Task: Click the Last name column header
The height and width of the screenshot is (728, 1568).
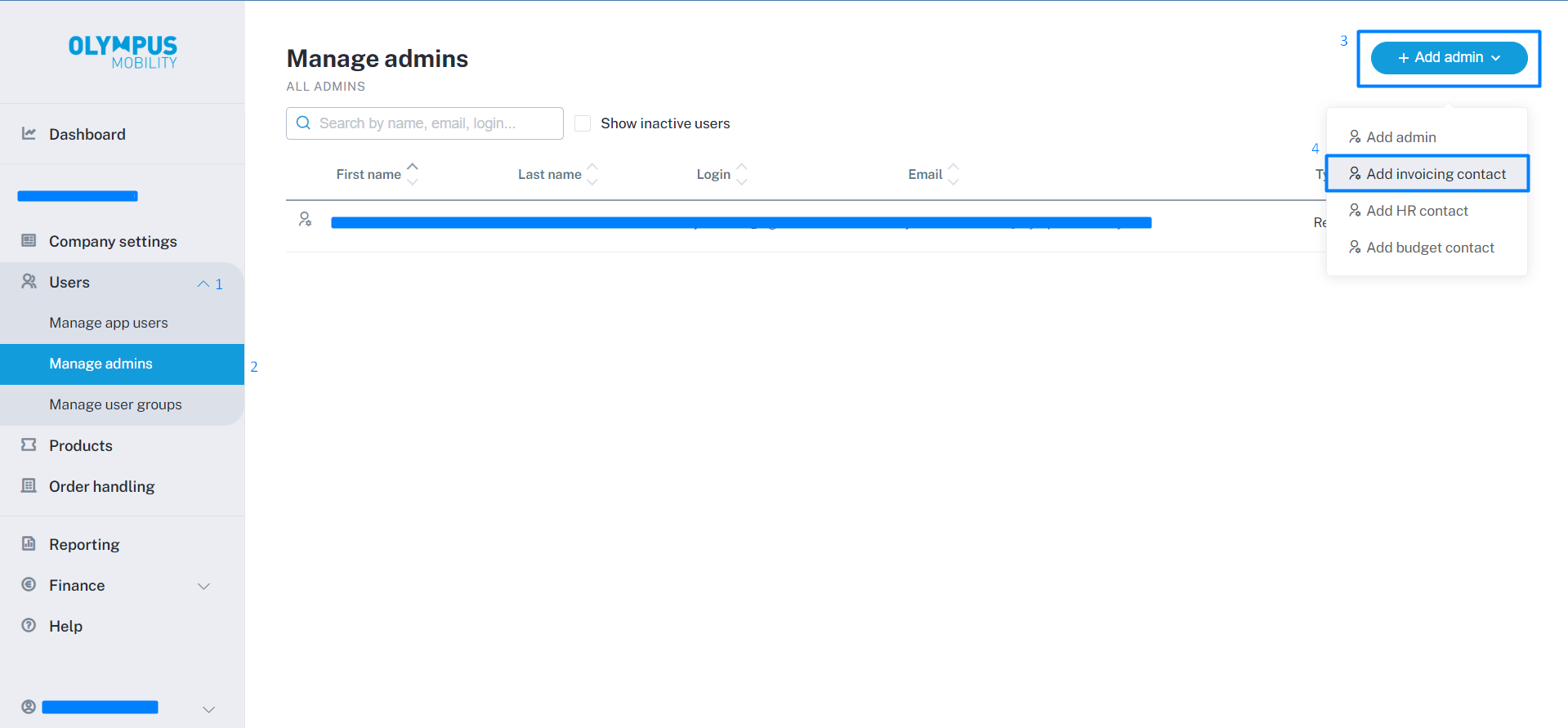Action: pyautogui.click(x=550, y=174)
